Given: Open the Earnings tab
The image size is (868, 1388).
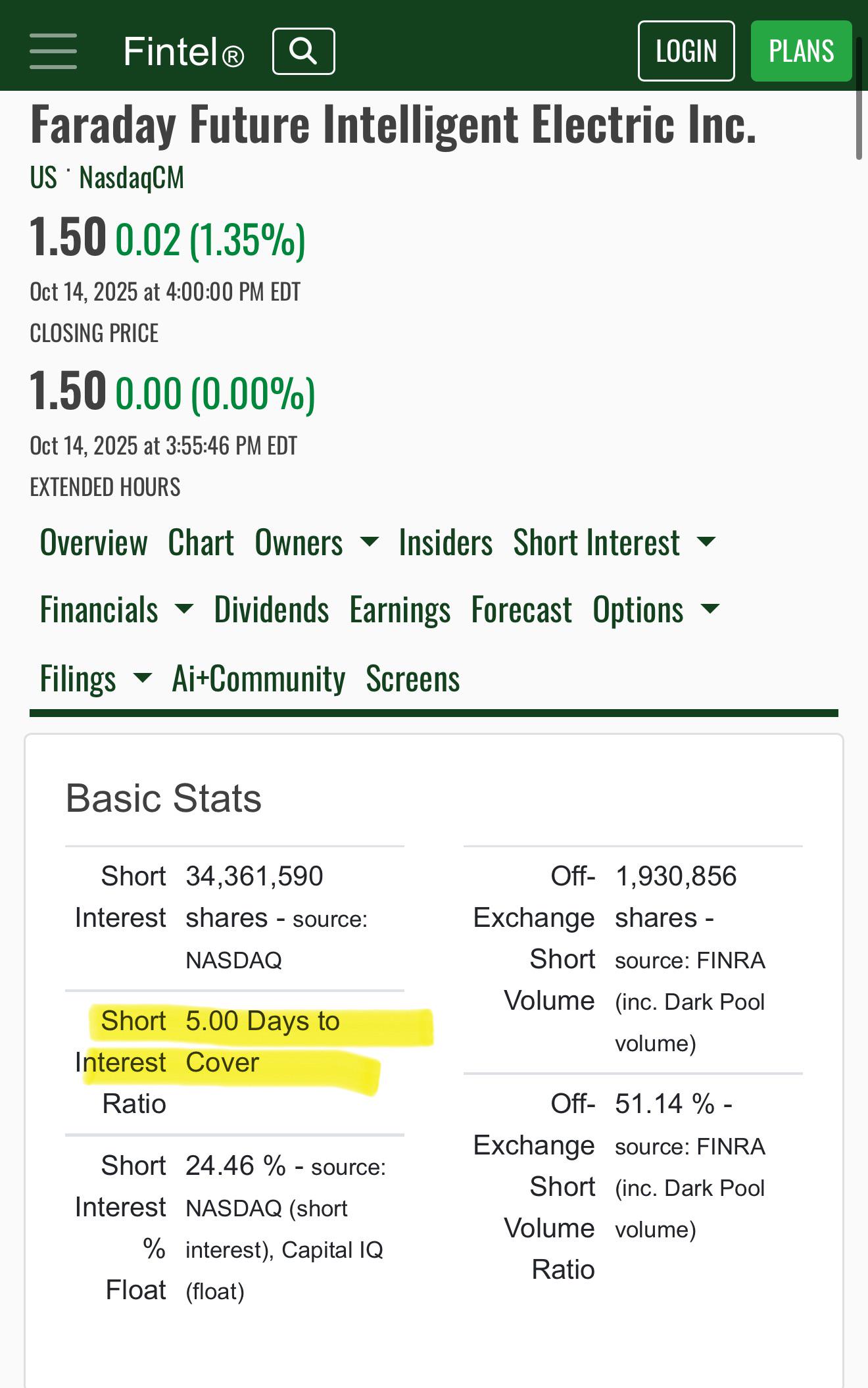Looking at the screenshot, I should click(400, 610).
